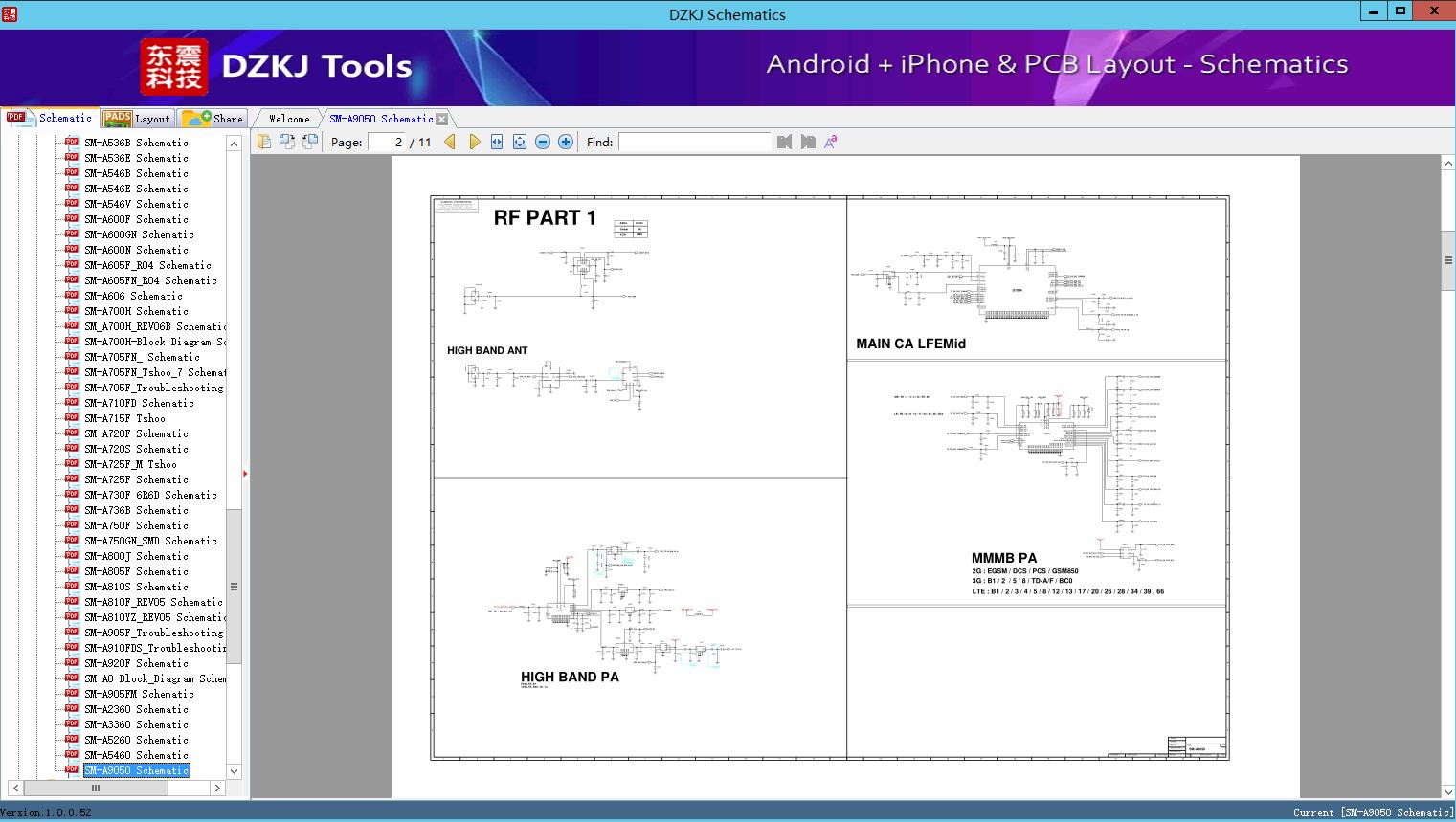1456x822 pixels.
Task: Click the tree list scroll-up arrow
Action: pos(234,144)
